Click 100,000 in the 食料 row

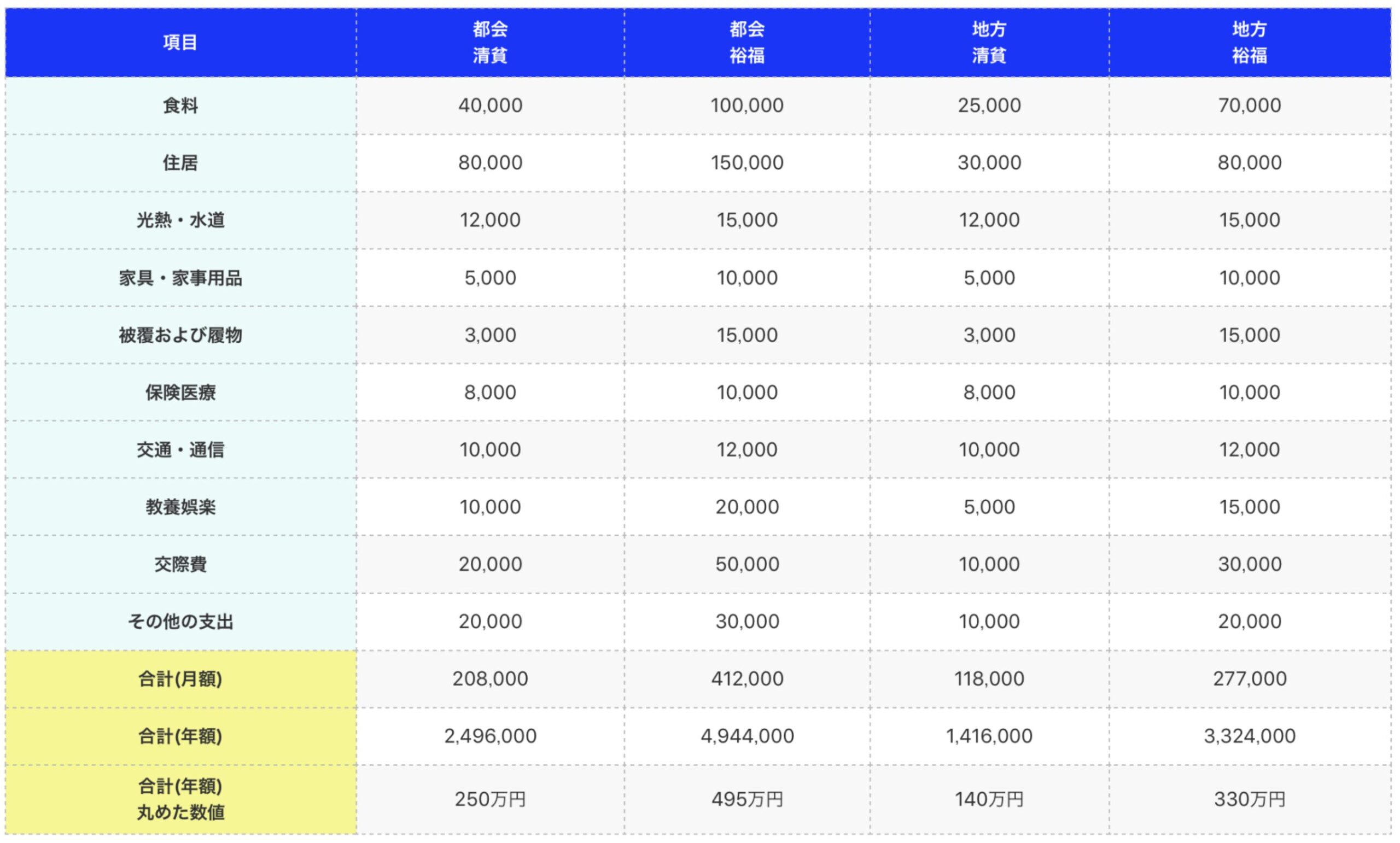[747, 106]
